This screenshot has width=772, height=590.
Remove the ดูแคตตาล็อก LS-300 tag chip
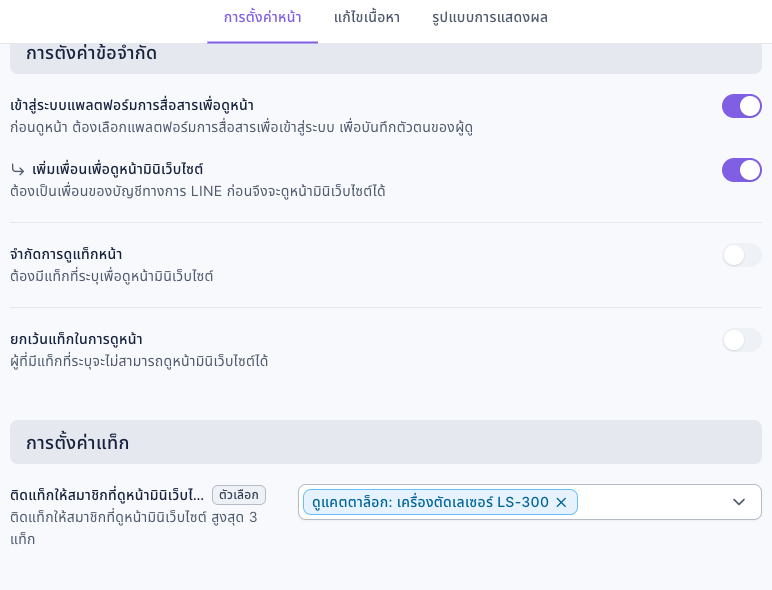561,502
